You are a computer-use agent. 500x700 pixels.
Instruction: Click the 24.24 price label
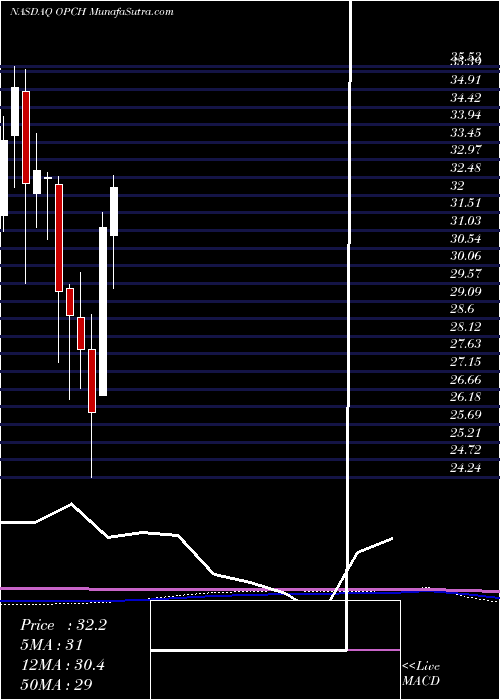(466, 467)
